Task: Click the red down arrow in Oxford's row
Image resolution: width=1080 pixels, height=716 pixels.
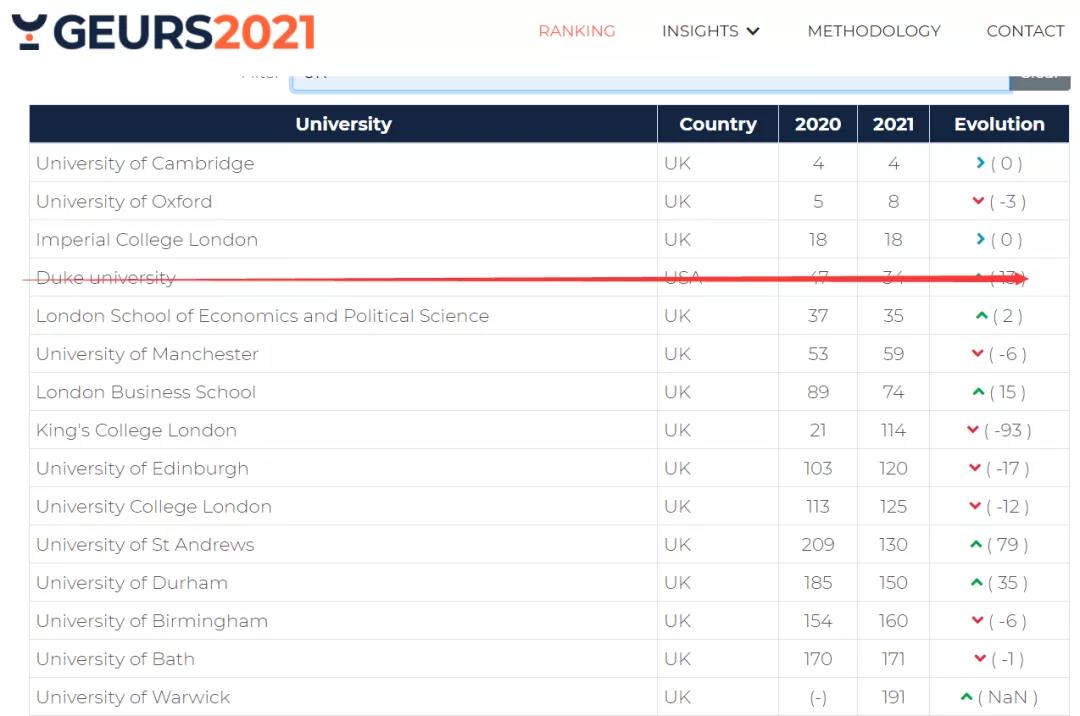Action: point(978,201)
